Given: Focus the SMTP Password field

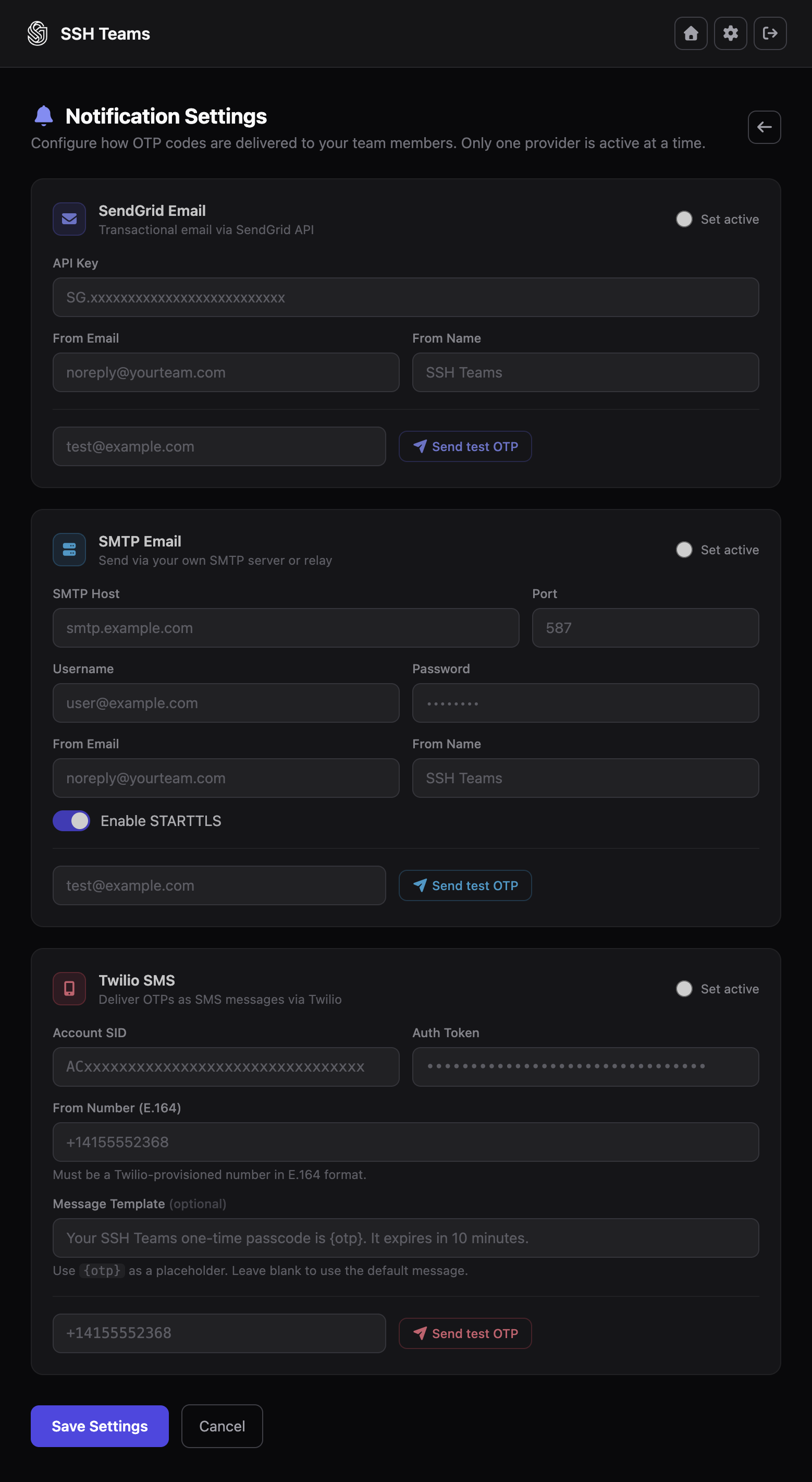Looking at the screenshot, I should [x=585, y=703].
